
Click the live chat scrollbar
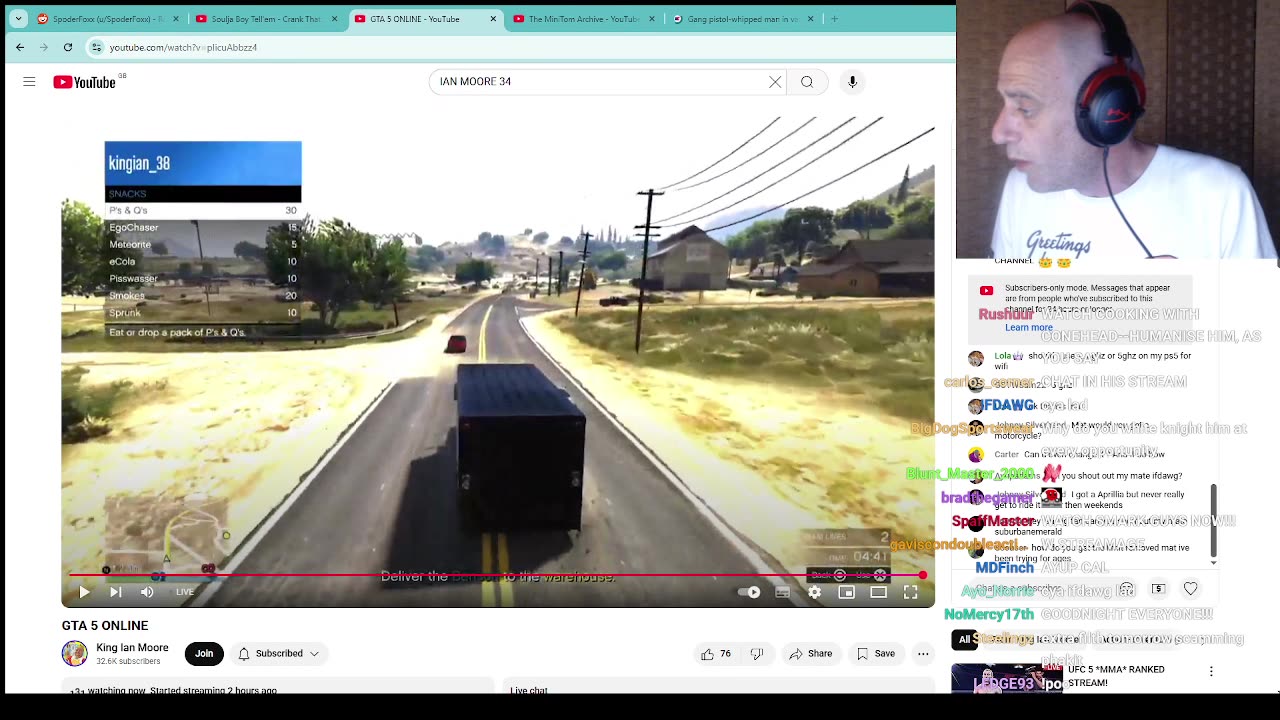tap(1214, 520)
